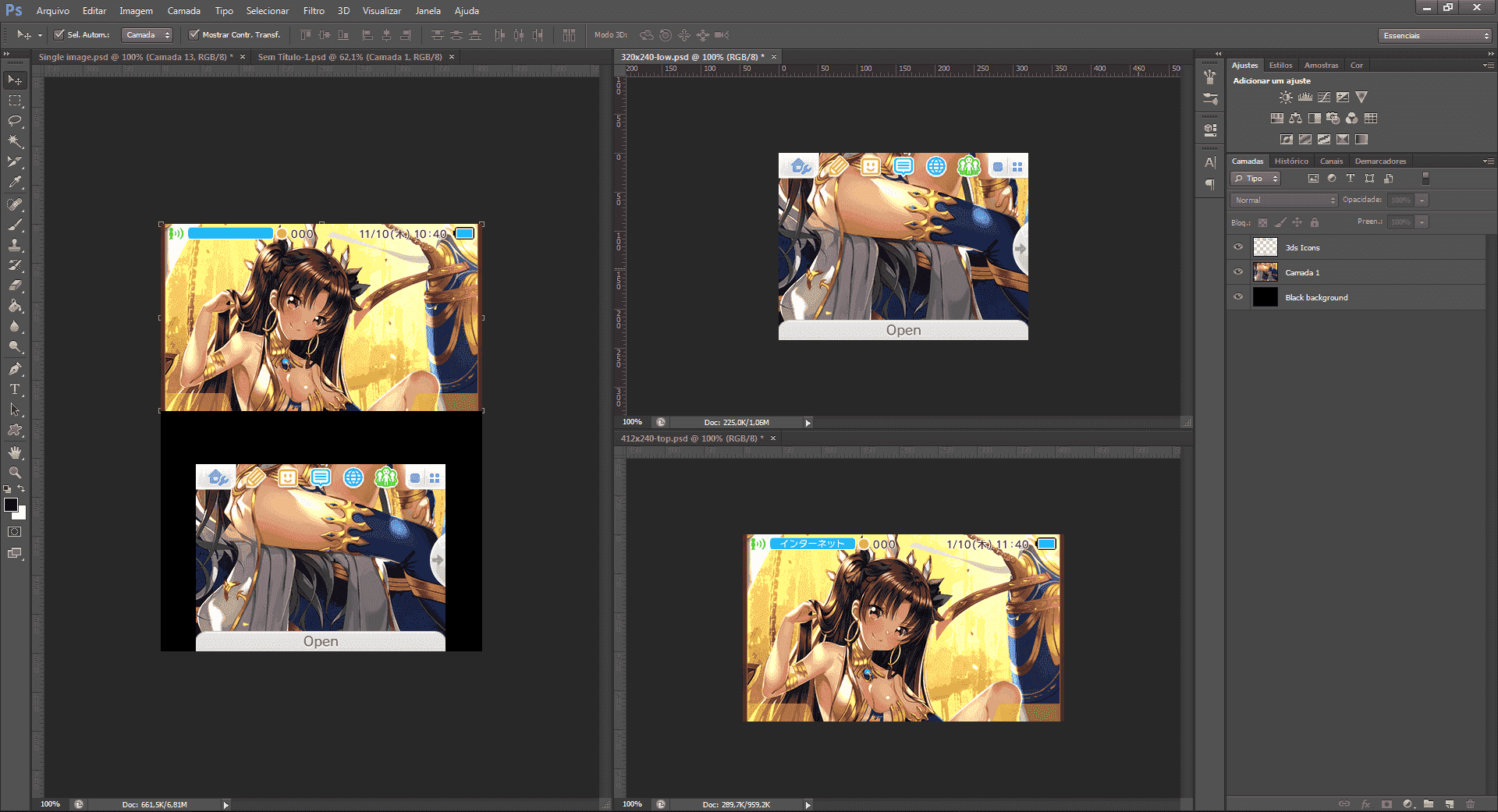Close the Single image.psd tab
Screen dimensions: 1498x812
tap(243, 57)
